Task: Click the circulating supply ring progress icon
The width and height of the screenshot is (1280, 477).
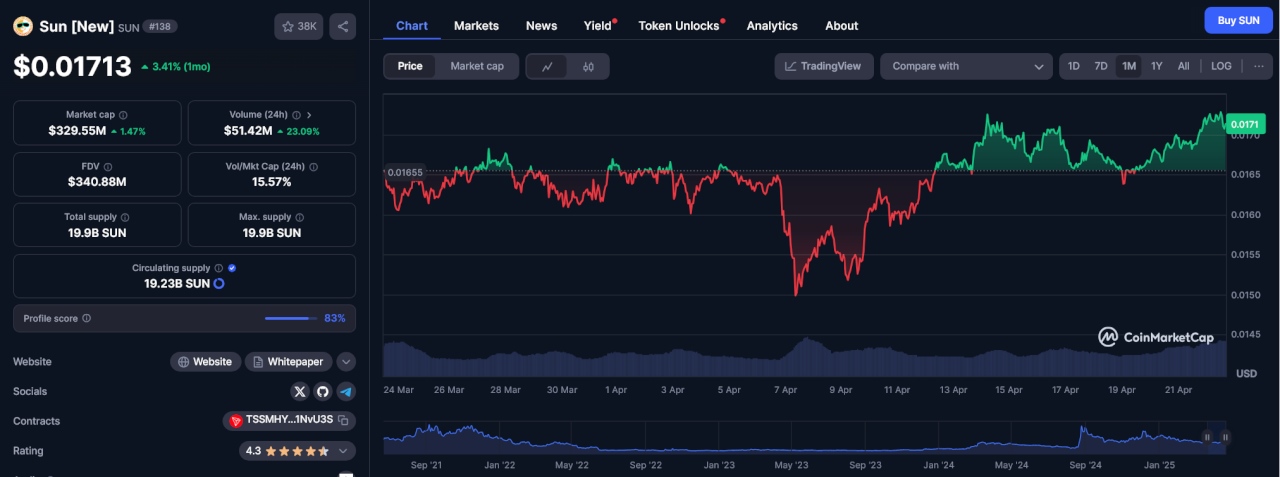Action: point(219,284)
